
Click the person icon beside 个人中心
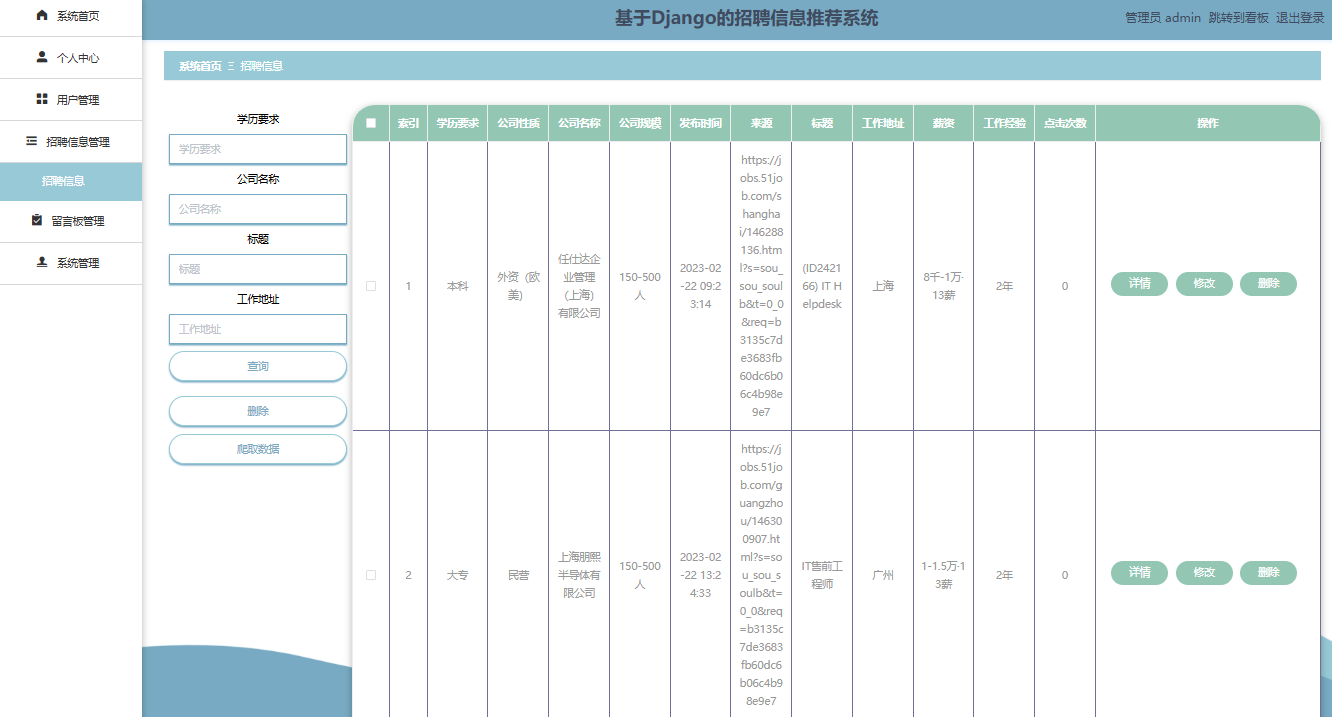tap(41, 57)
